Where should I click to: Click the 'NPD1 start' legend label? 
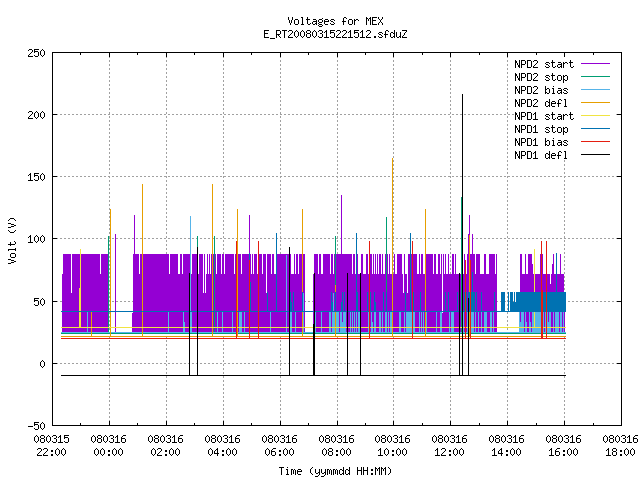(x=544, y=116)
